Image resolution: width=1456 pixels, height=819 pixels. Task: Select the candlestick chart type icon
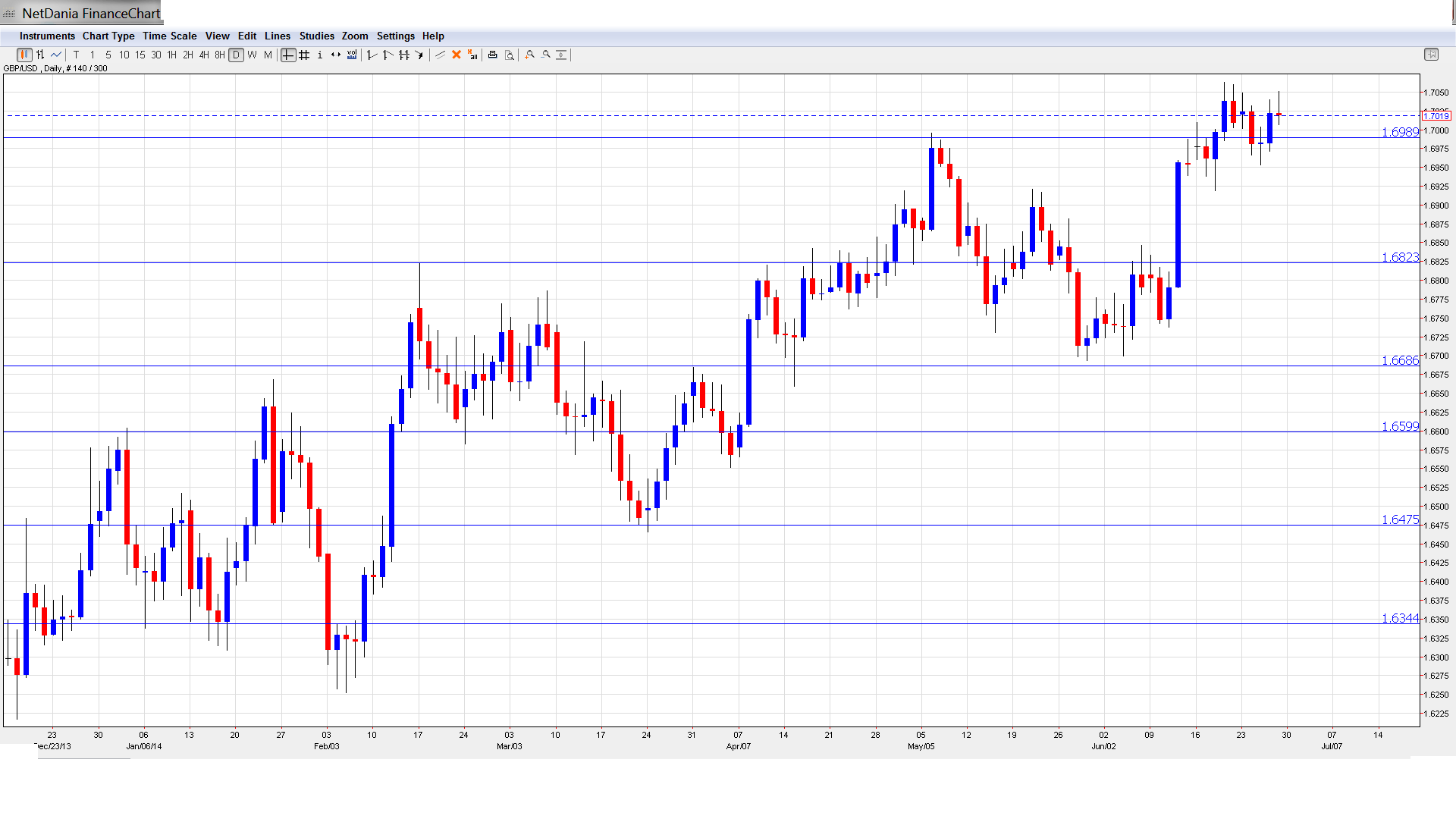pyautogui.click(x=24, y=55)
